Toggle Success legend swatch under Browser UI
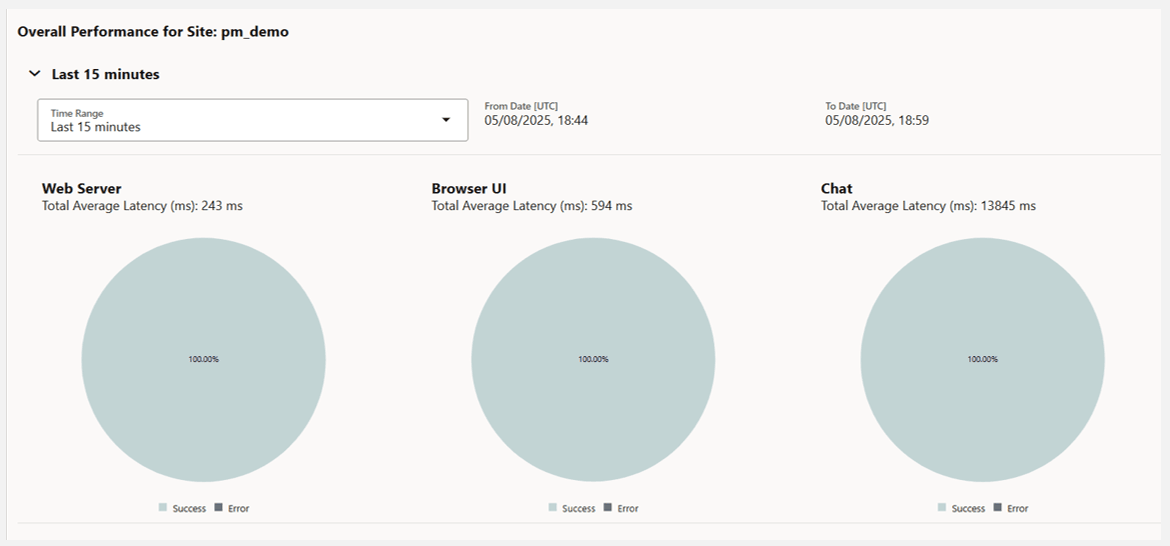The image size is (1170, 546). coord(552,507)
